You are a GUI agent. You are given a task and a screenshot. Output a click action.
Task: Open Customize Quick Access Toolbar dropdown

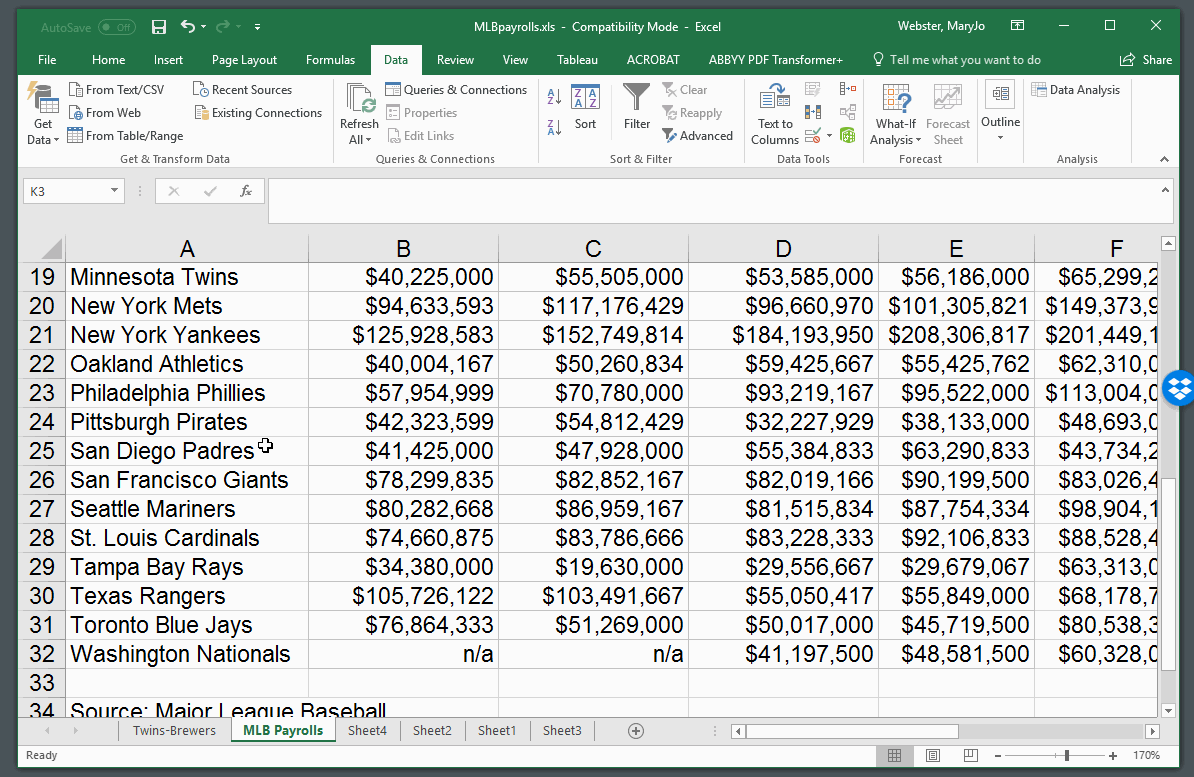(257, 27)
